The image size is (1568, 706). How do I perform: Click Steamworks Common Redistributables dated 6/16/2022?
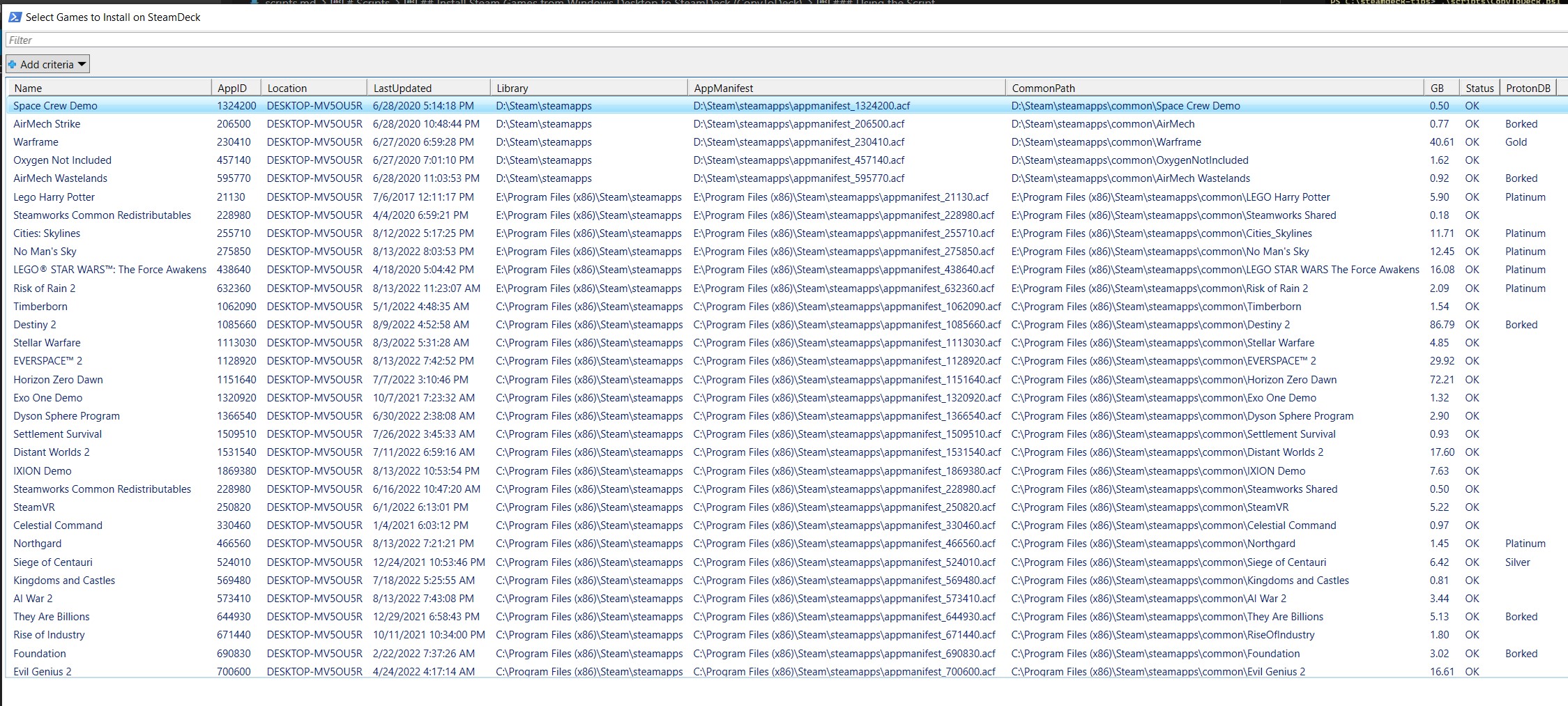pyautogui.click(x=102, y=489)
